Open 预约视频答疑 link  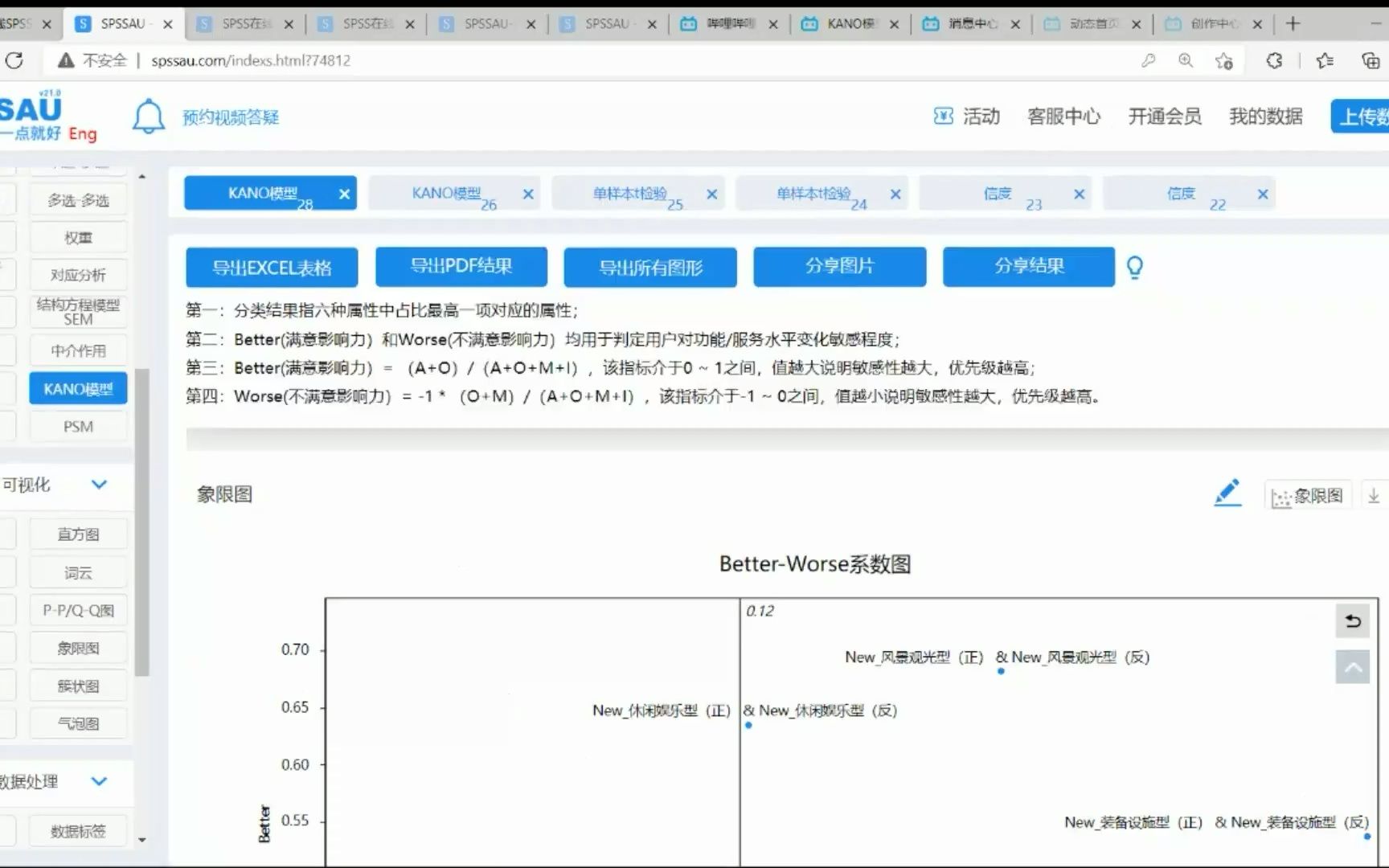[231, 117]
